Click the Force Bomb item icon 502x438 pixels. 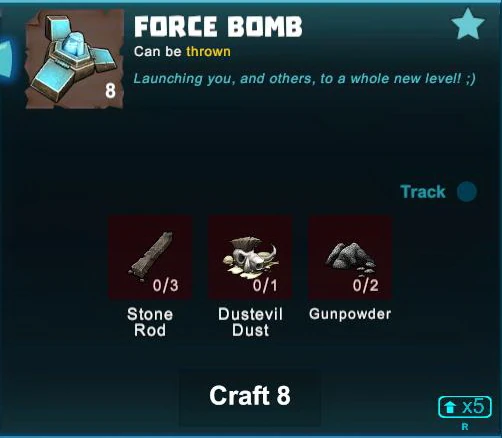tap(75, 59)
